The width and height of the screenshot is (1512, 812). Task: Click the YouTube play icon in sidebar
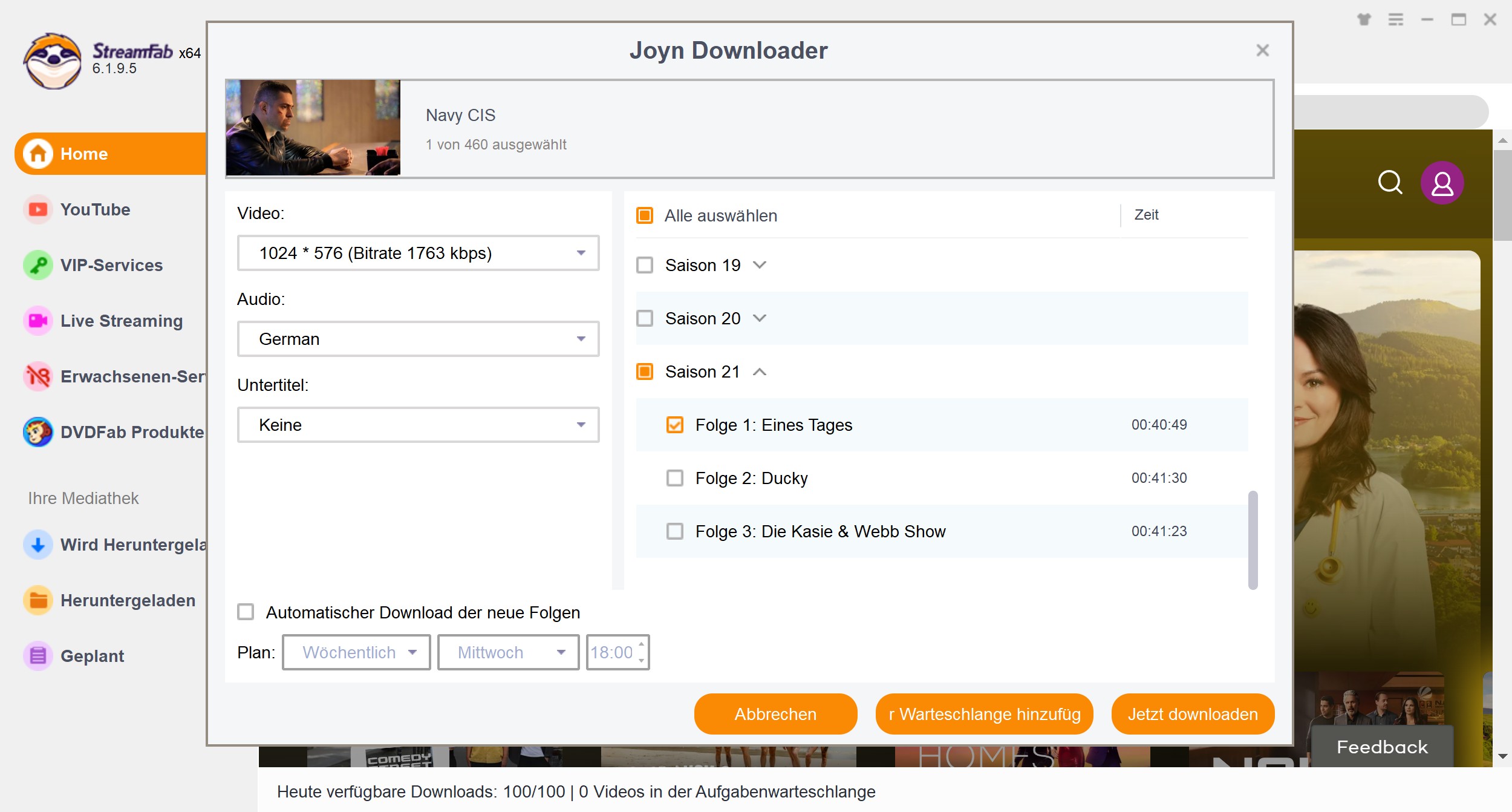(38, 209)
